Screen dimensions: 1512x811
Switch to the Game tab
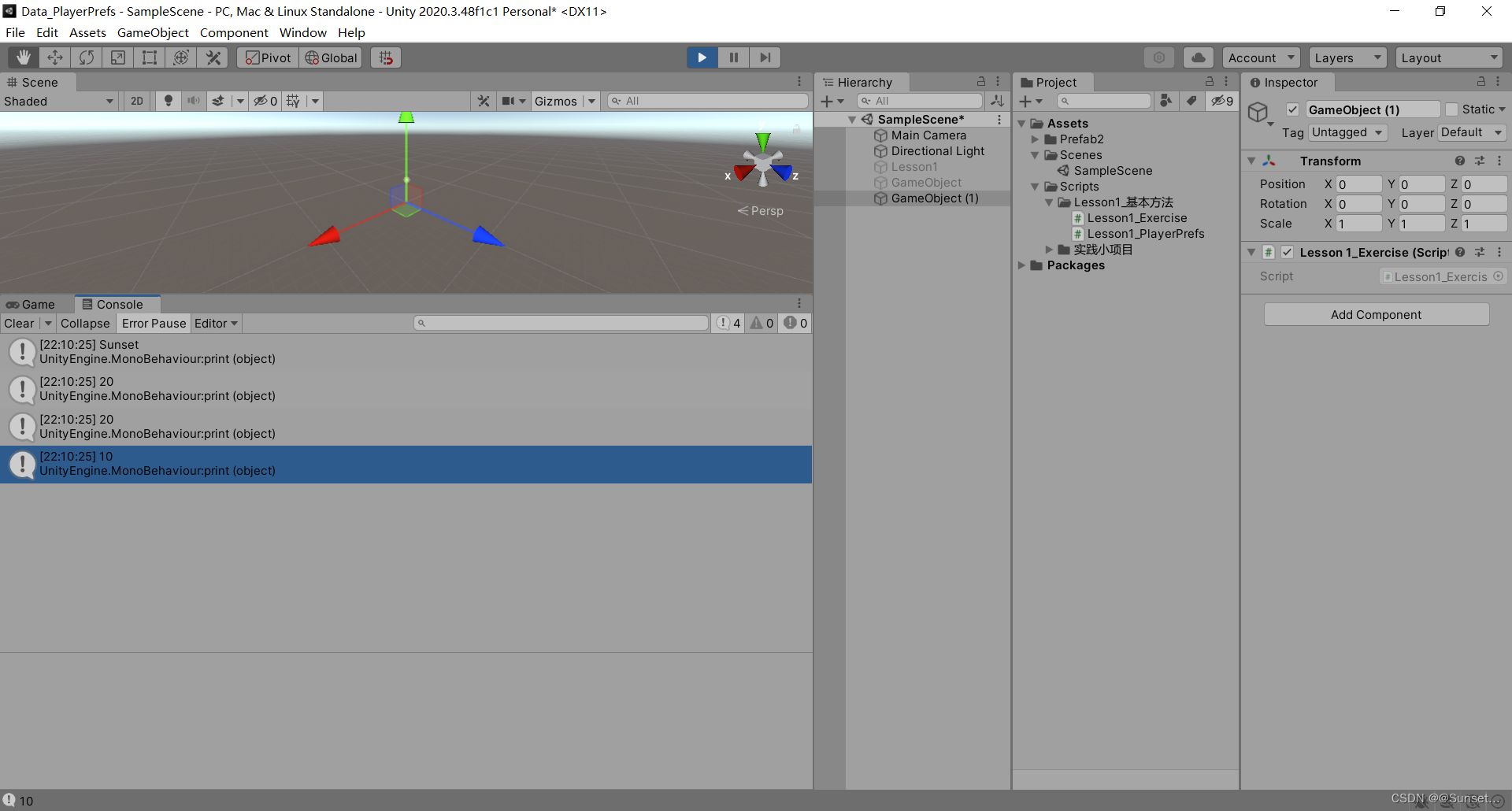(x=31, y=304)
